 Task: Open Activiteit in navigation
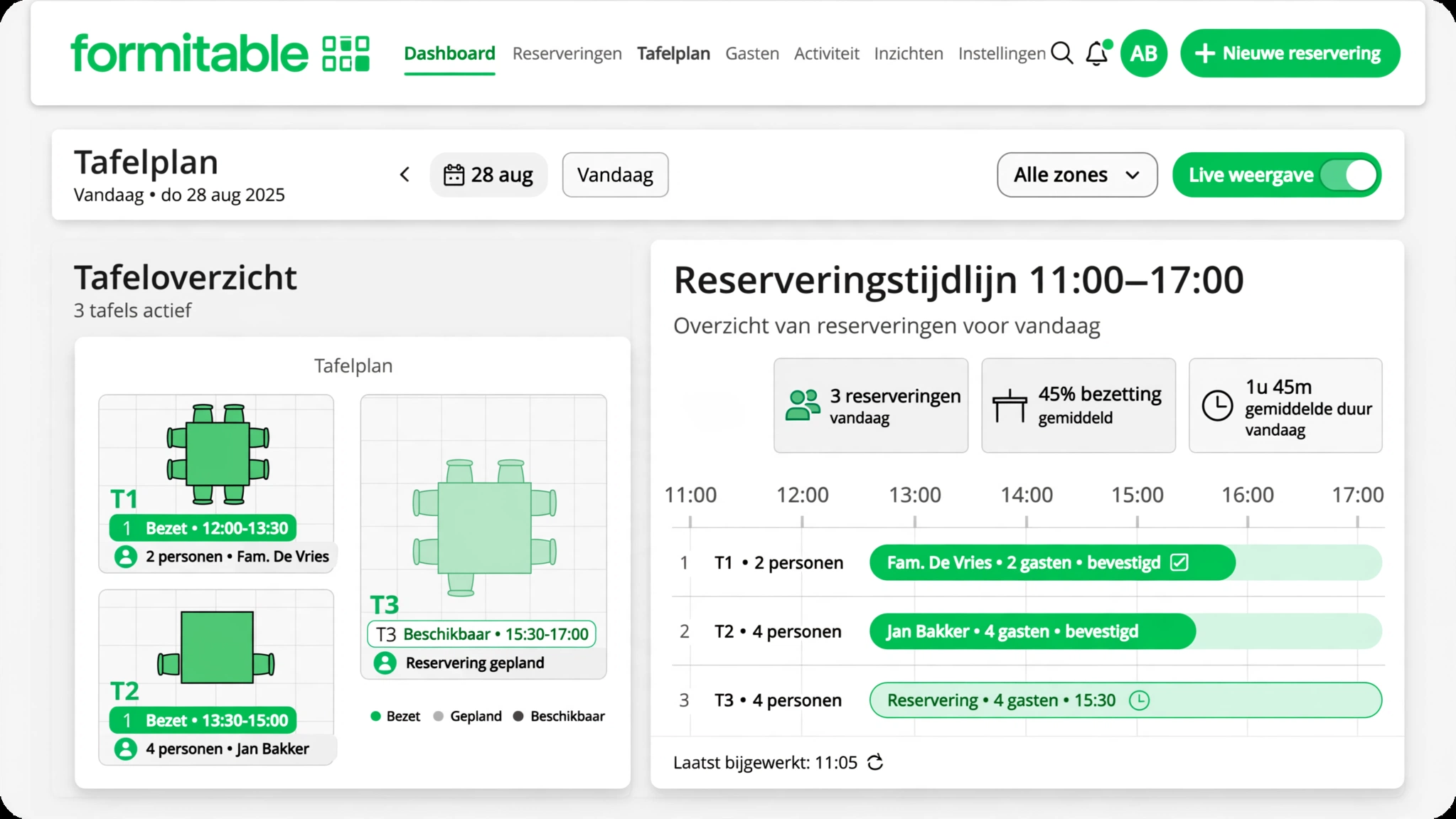click(x=827, y=53)
